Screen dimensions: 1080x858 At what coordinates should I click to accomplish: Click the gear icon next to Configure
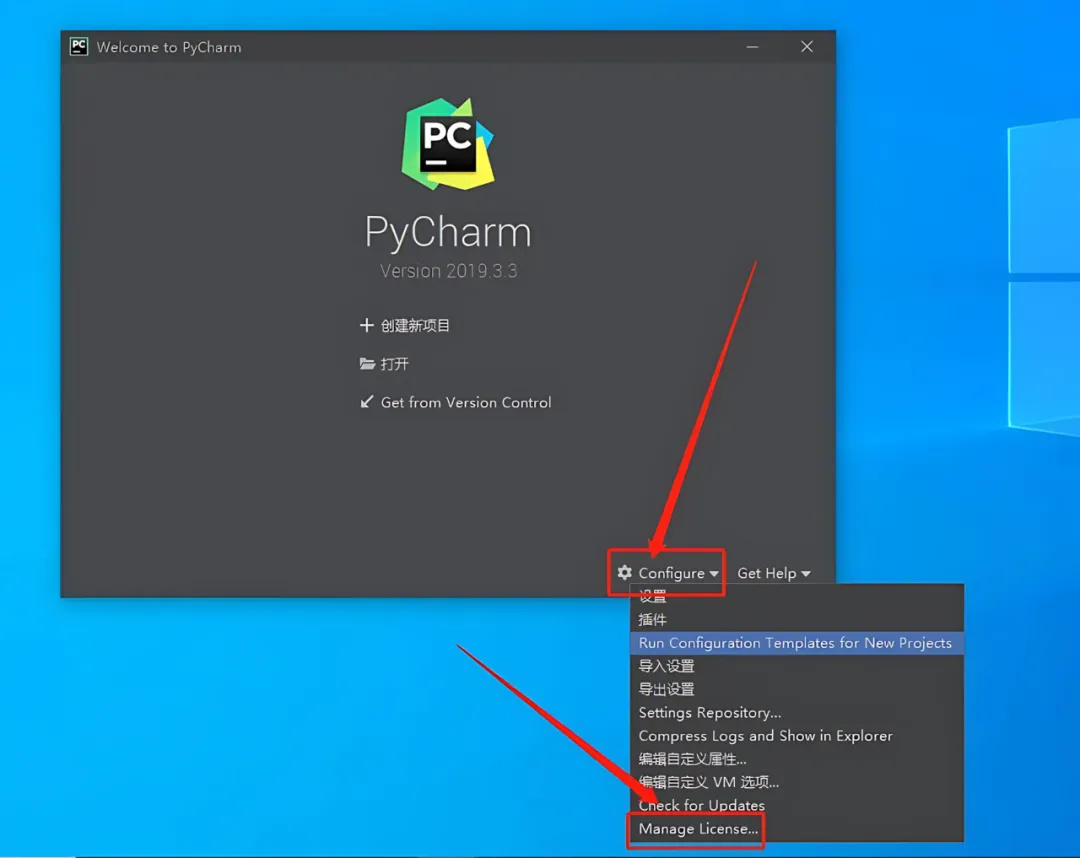(x=625, y=572)
